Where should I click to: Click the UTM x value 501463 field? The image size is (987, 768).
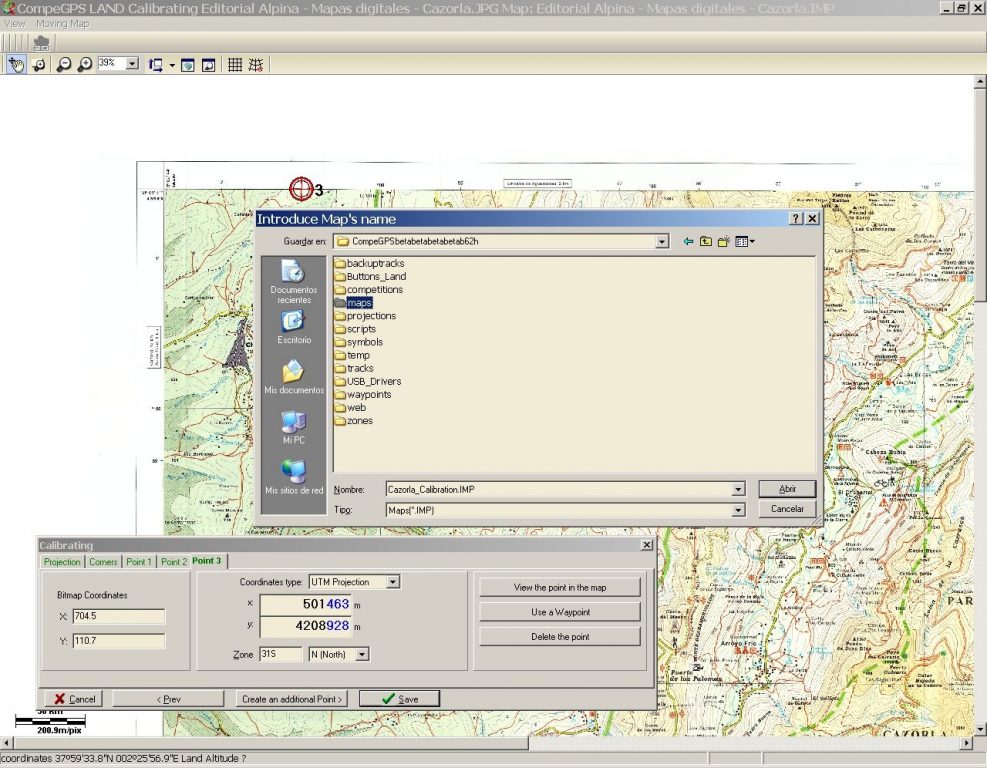click(305, 604)
